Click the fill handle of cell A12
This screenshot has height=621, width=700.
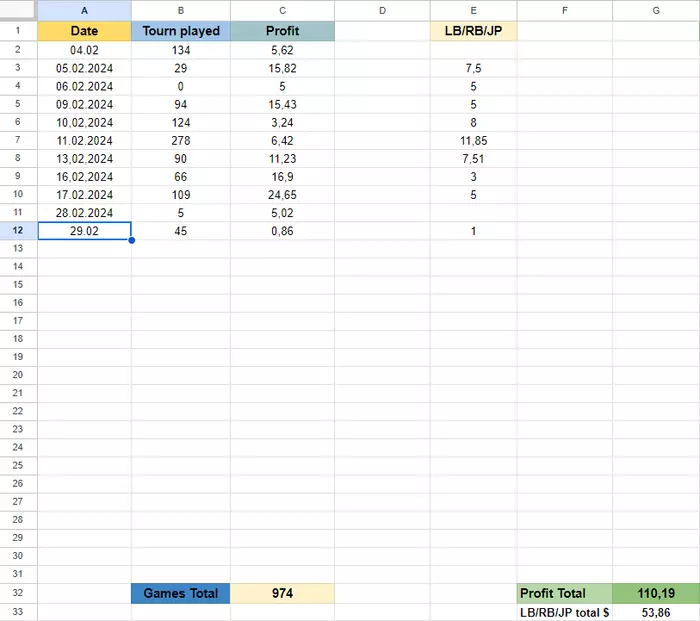[132, 240]
